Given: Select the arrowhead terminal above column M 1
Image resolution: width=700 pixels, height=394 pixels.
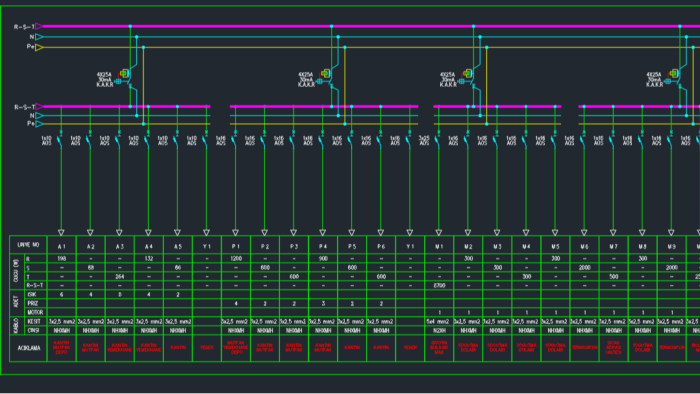Looking at the screenshot, I should click(x=439, y=232).
